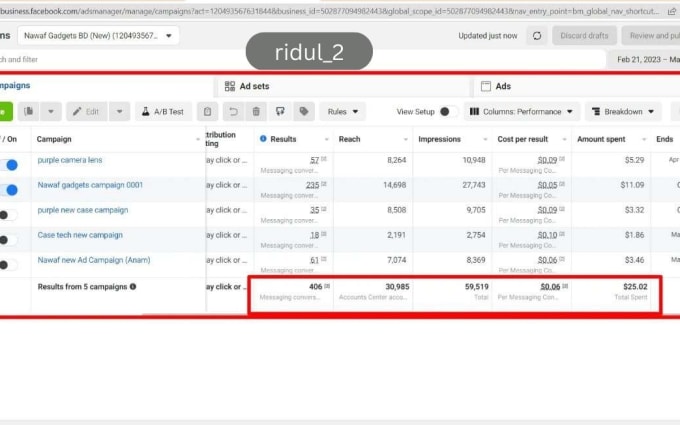The width and height of the screenshot is (680, 425).
Task: Click total reach value 30,985
Action: 397,286
